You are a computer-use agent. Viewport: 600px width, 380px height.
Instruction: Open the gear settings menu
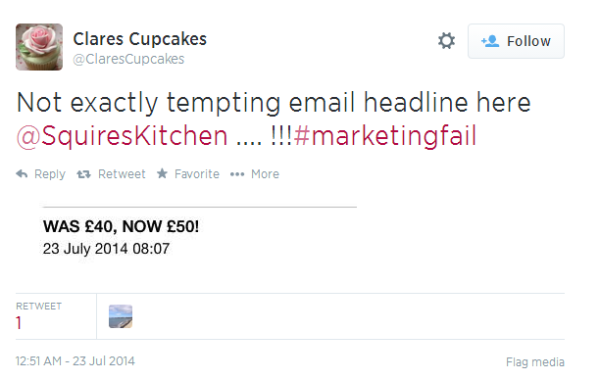click(446, 41)
